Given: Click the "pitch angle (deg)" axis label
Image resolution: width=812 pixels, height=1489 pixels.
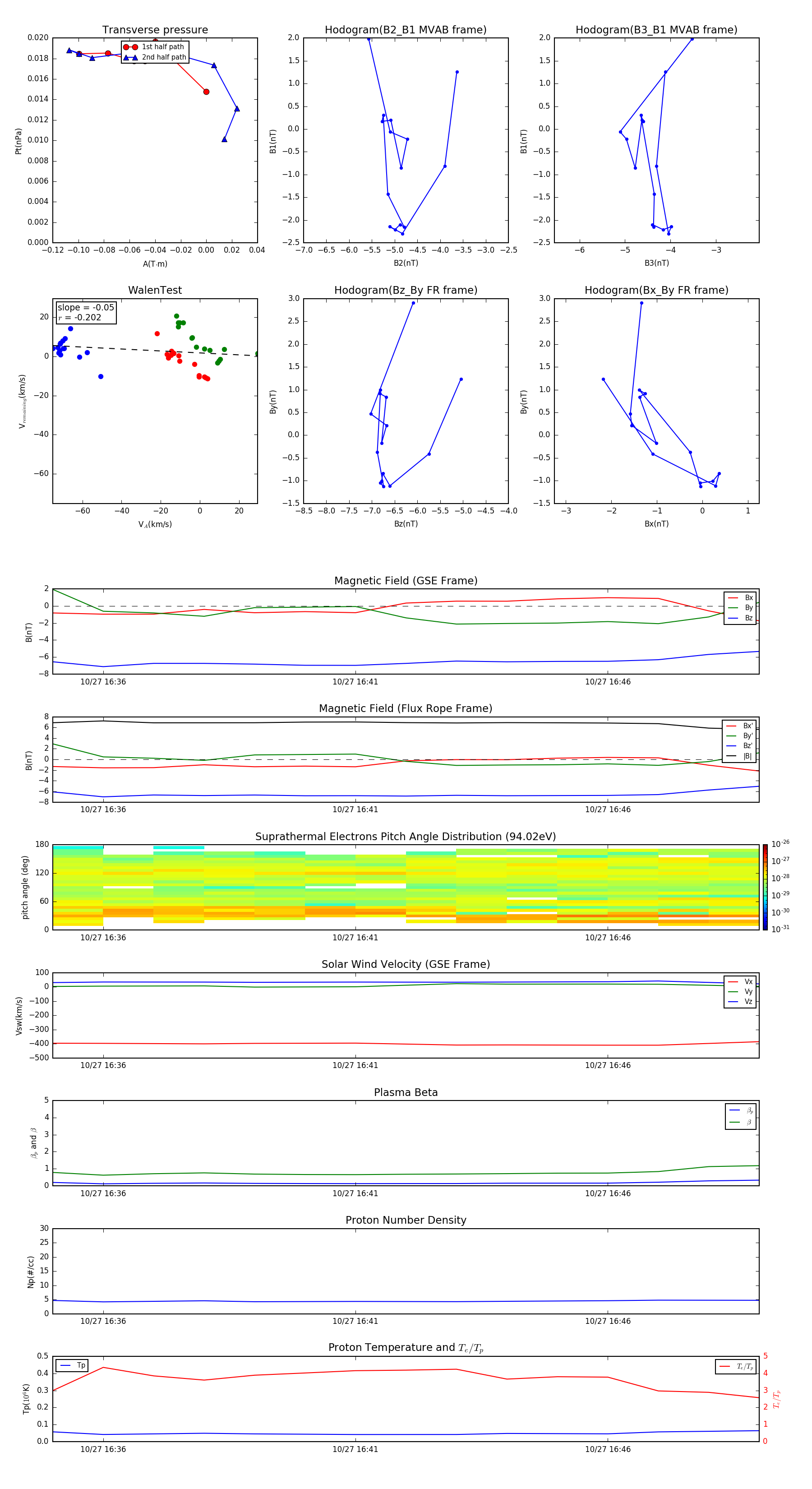Looking at the screenshot, I should (x=25, y=887).
